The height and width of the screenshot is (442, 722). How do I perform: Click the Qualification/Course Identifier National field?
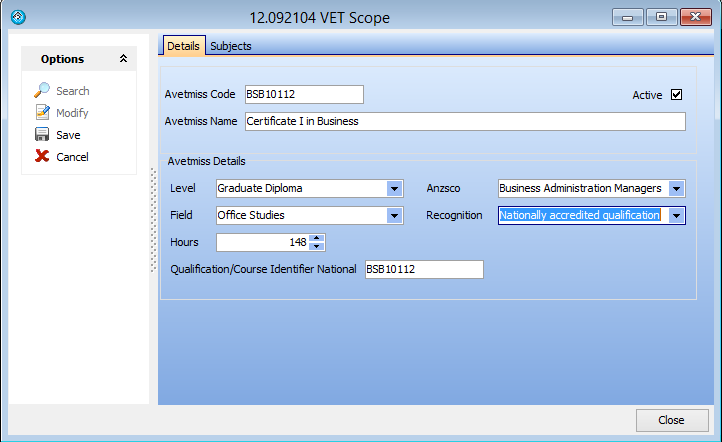click(x=424, y=269)
